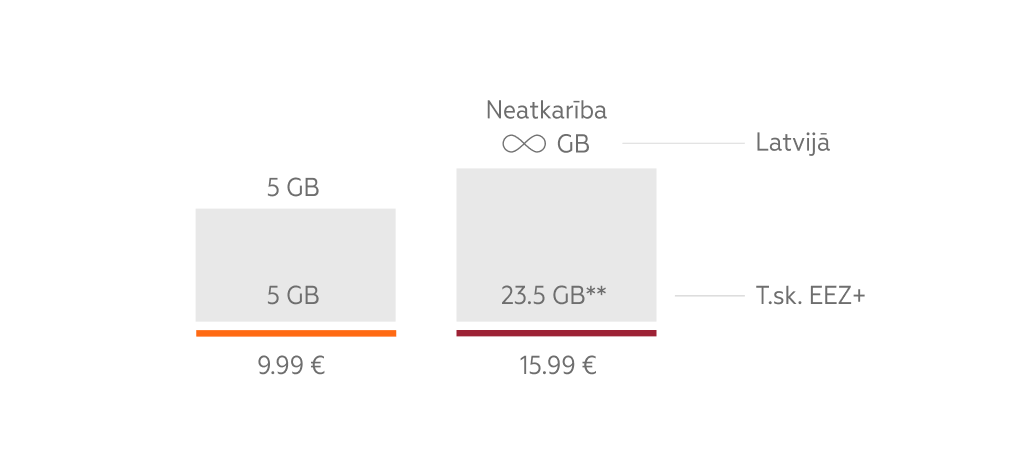Select the dark red bar under Neatkarība plan
Screen dimensions: 1014x469
click(x=556, y=333)
